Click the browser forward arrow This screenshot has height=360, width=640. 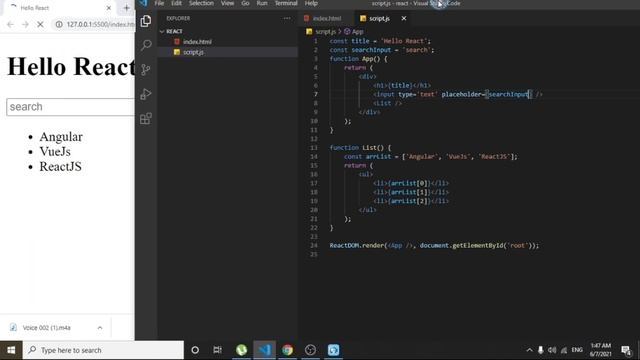[25, 24]
